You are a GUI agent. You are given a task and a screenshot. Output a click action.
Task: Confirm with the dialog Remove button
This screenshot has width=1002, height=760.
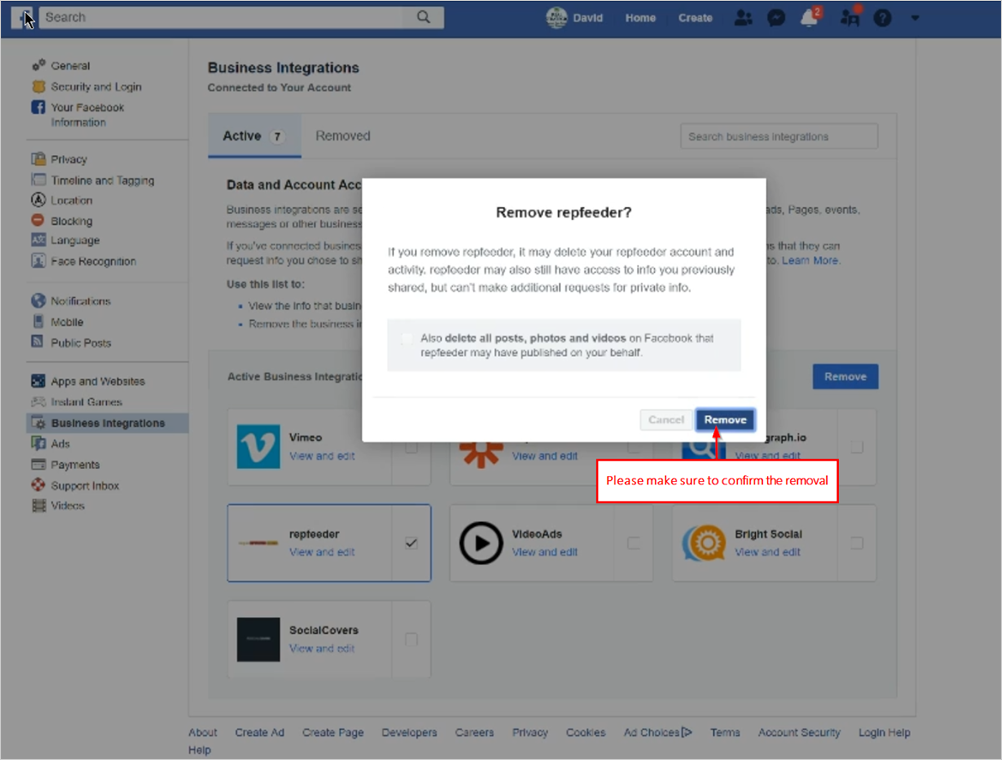725,420
